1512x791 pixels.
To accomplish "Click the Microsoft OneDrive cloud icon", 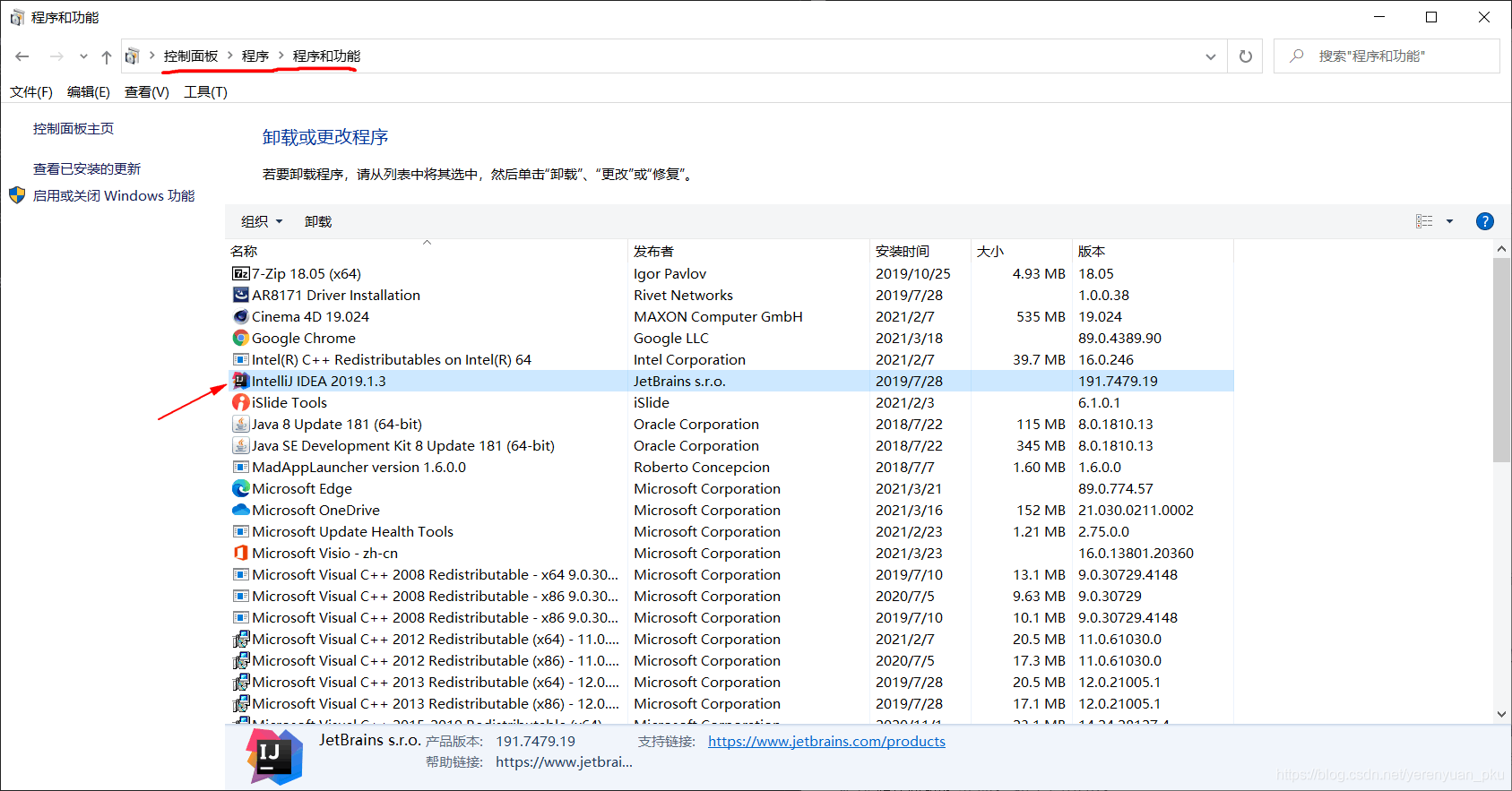I will click(240, 511).
